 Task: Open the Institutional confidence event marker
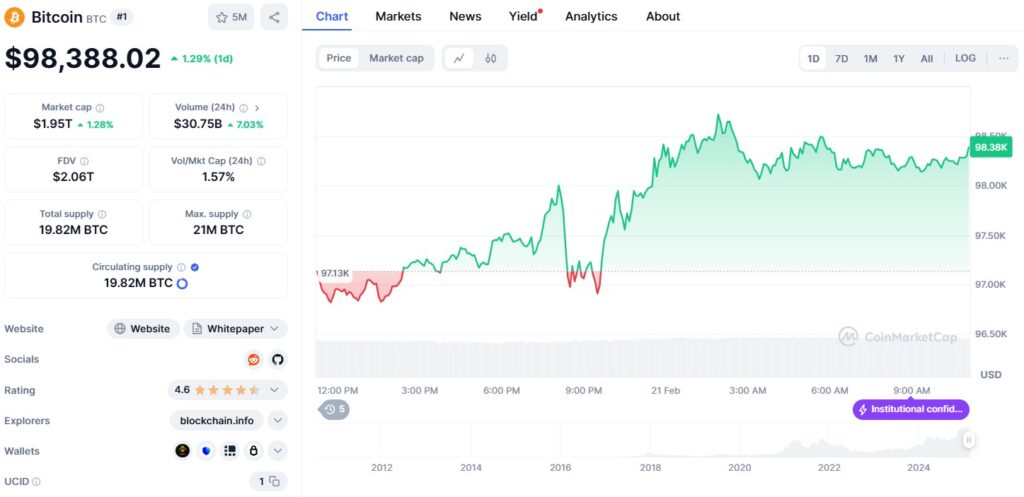click(x=911, y=409)
